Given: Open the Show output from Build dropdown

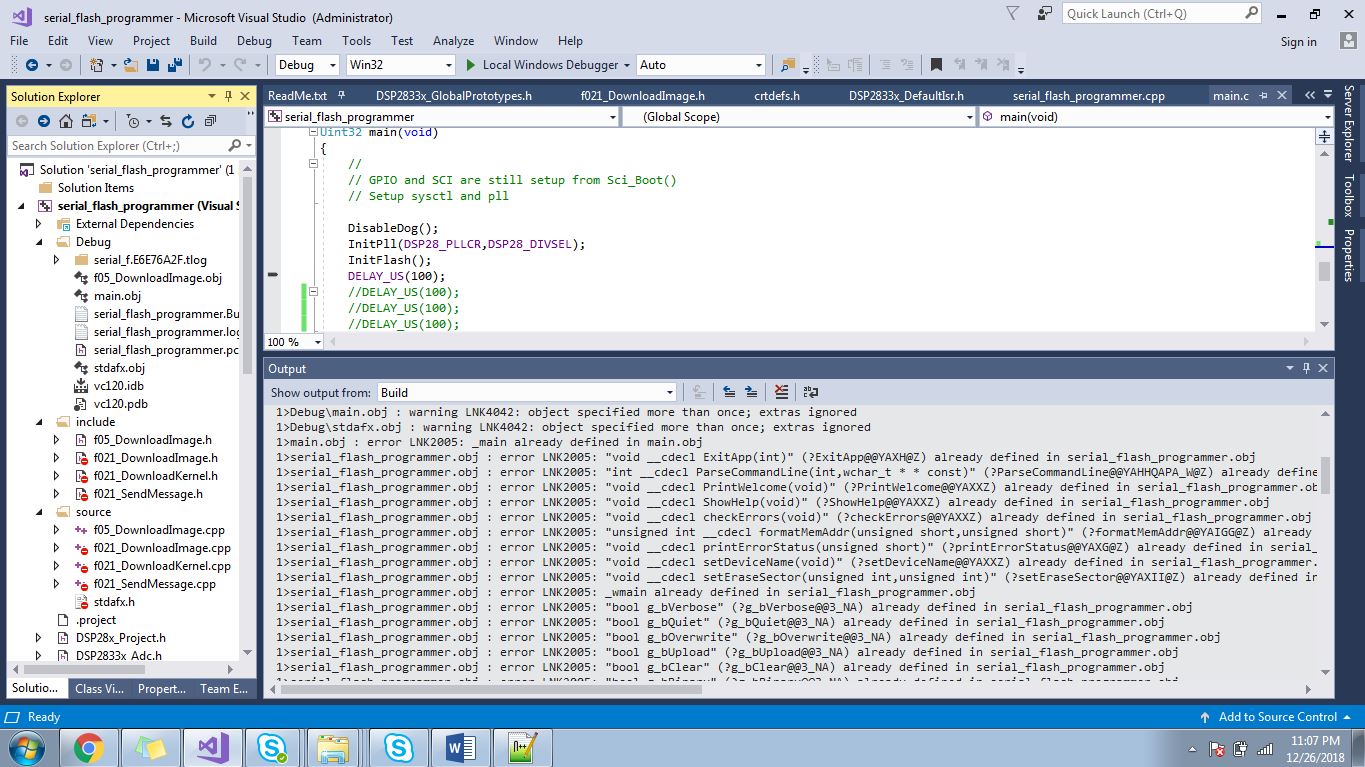Looking at the screenshot, I should [x=527, y=393].
